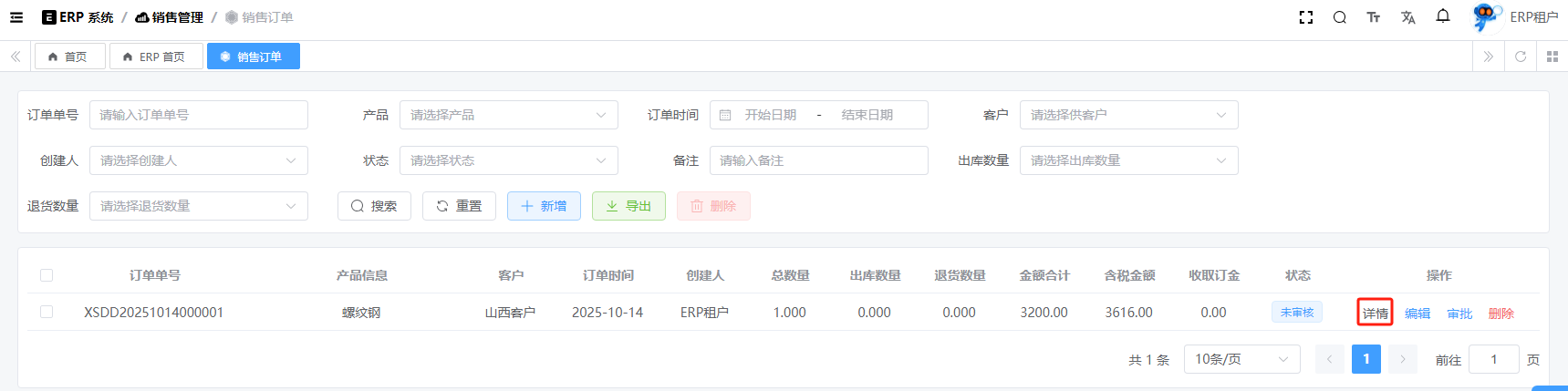The width and height of the screenshot is (1568, 391).
Task: Open notifications bell icon
Action: tap(1442, 16)
